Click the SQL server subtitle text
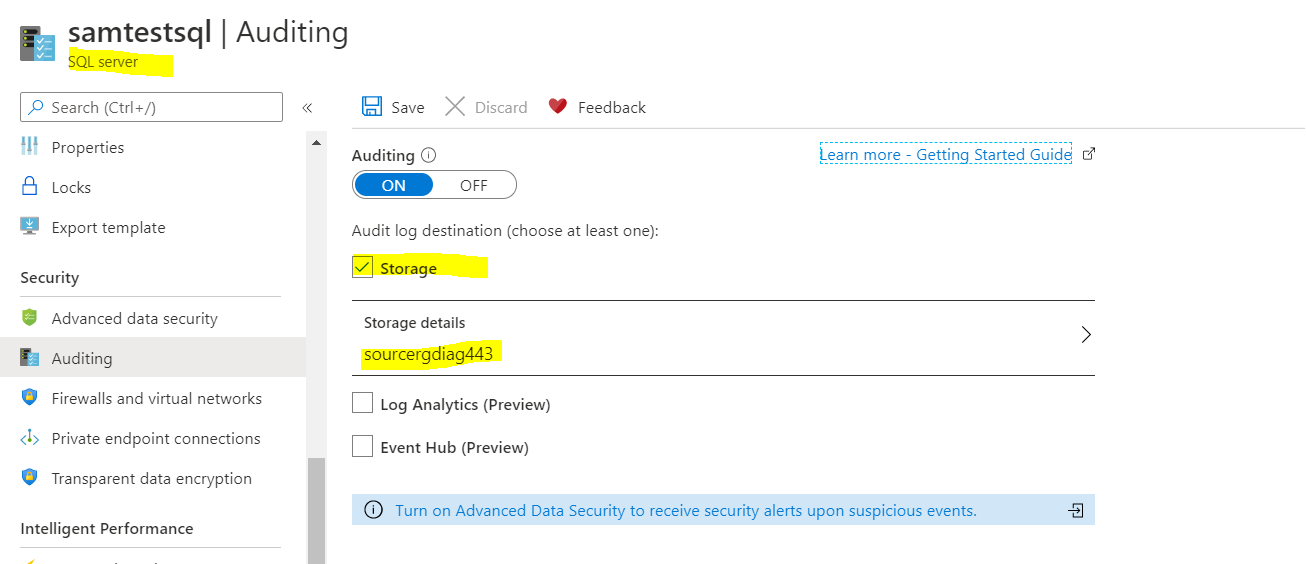Image resolution: width=1306 pixels, height=564 pixels. coord(103,62)
